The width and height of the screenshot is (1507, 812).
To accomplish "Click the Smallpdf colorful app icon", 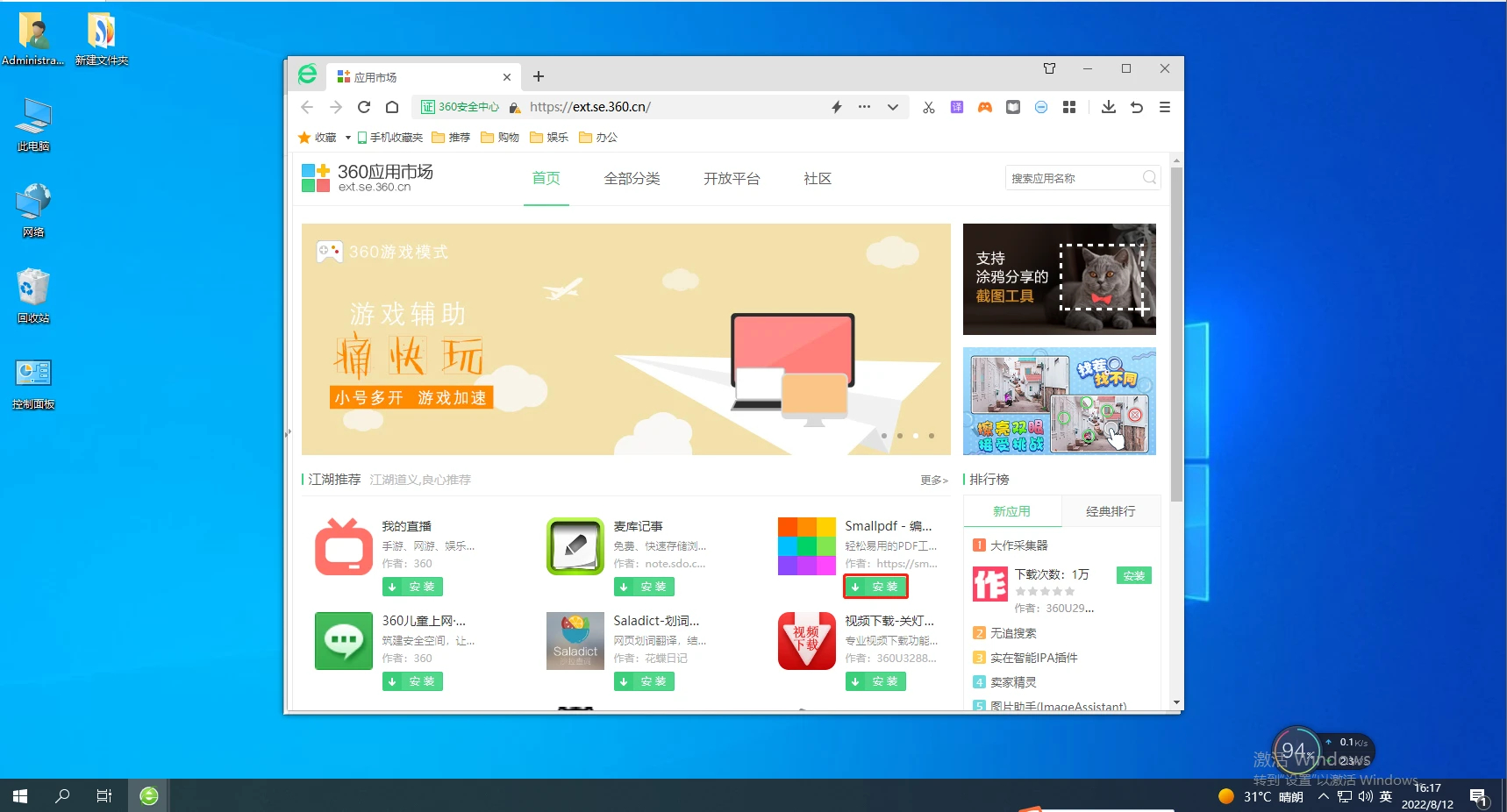I will click(x=807, y=546).
